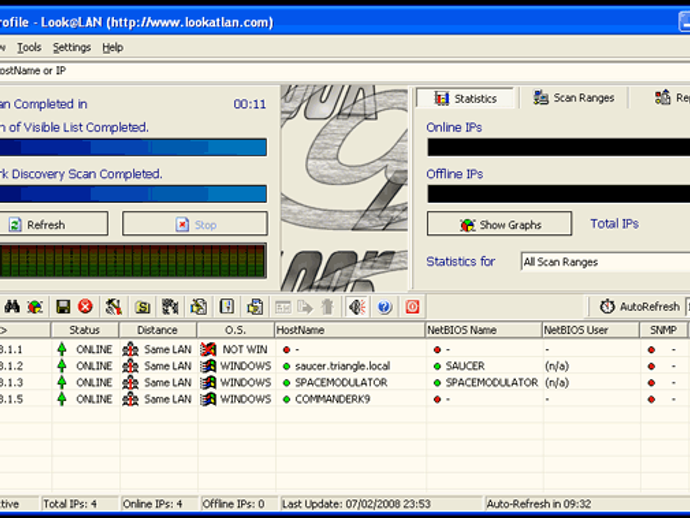Open the Settings menu
The height and width of the screenshot is (518, 690).
point(72,48)
